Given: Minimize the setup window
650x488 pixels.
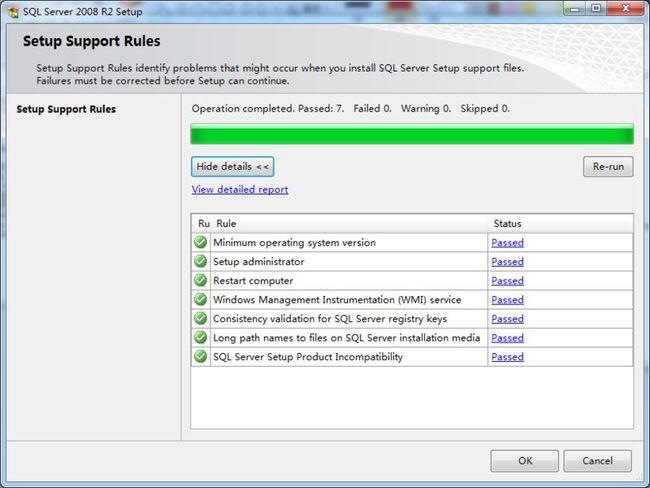Looking at the screenshot, I should 575,9.
